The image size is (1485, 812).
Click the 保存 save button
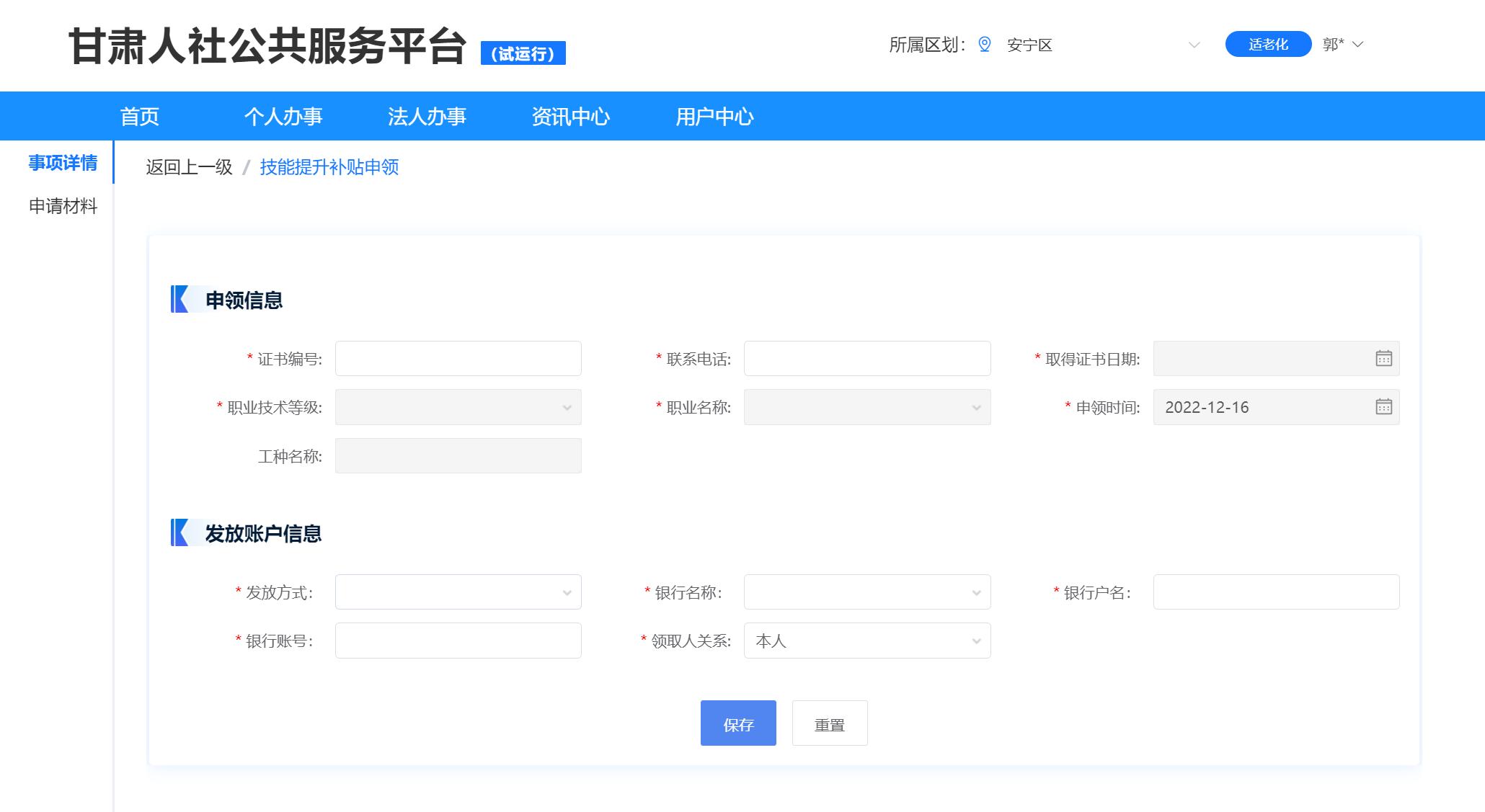pos(738,723)
